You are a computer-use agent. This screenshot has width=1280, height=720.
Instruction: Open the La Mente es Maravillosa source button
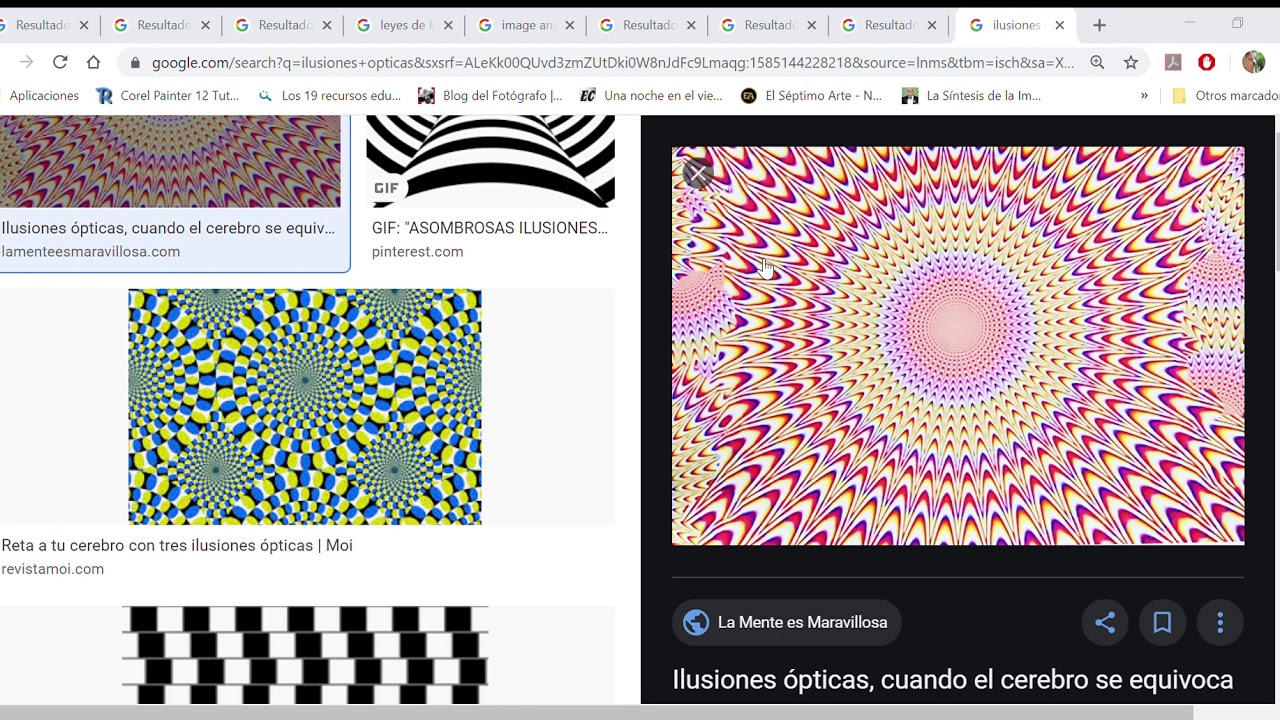coord(787,622)
